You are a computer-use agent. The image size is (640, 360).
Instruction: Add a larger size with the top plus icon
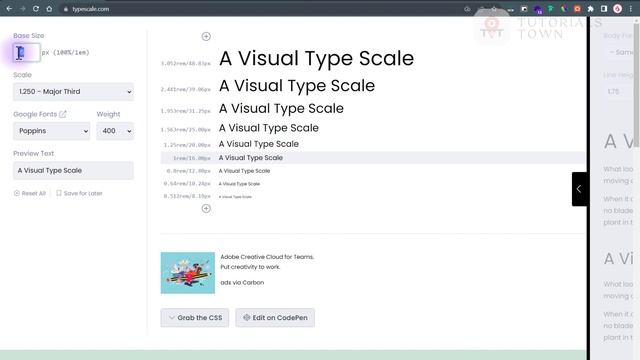[x=206, y=36]
